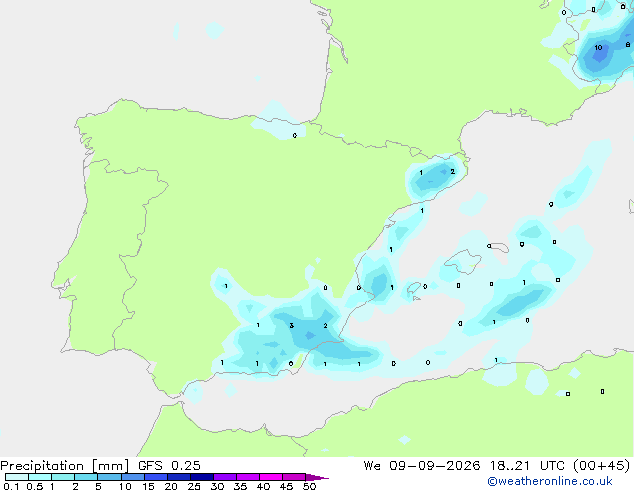Click the 3 mm value marker in southern Spain

click(292, 325)
